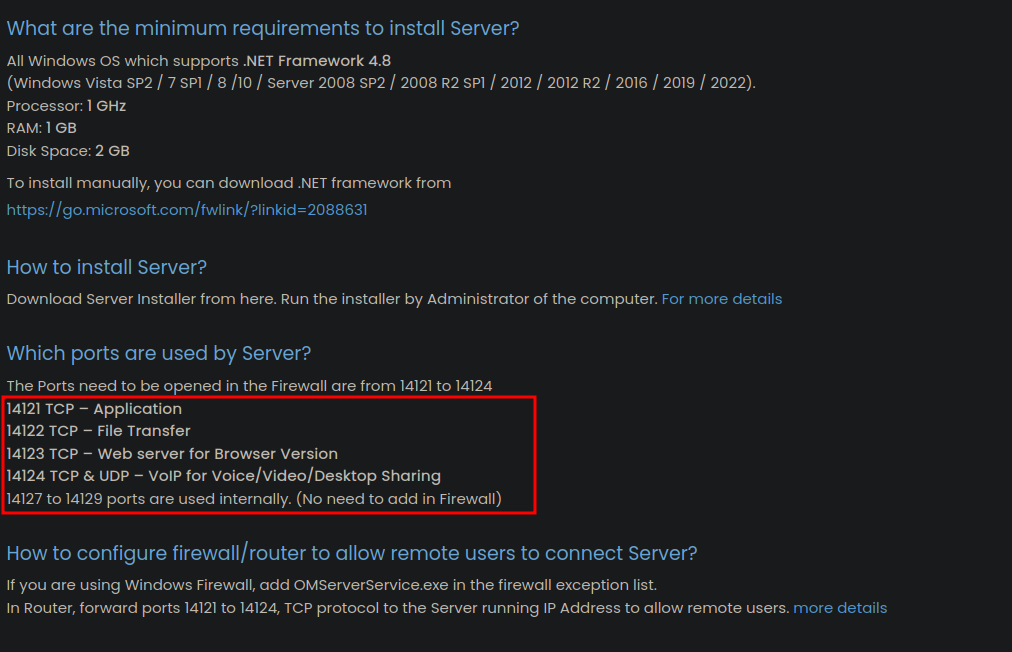The width and height of the screenshot is (1012, 652).
Task: Click the firewall/router configuration question heading
Action: 352,553
